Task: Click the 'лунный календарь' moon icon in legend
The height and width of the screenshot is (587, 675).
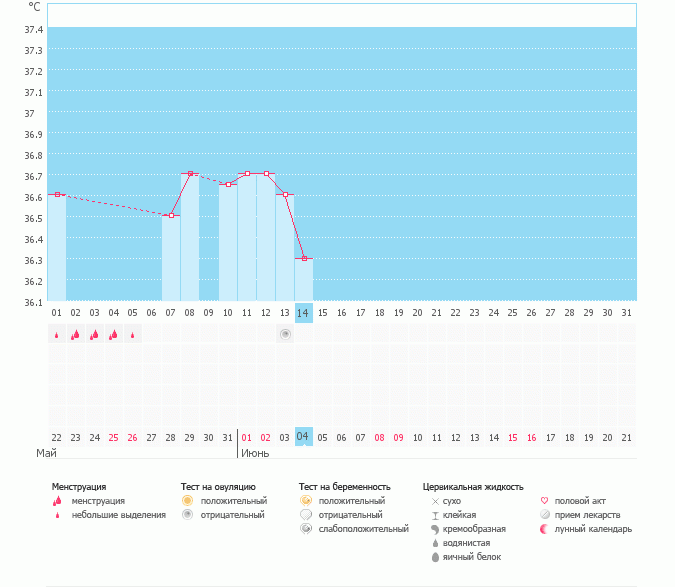Action: click(x=544, y=528)
